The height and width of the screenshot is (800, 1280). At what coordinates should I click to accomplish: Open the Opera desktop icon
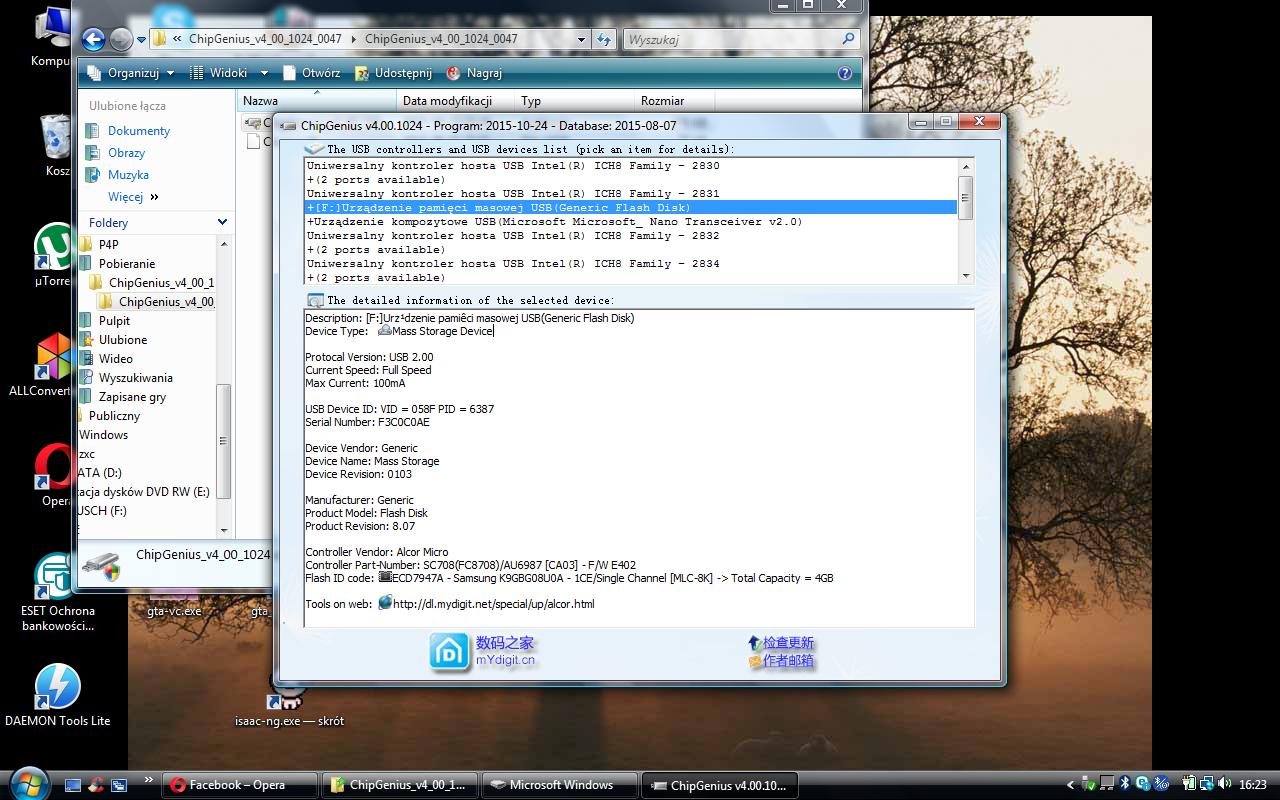54,476
